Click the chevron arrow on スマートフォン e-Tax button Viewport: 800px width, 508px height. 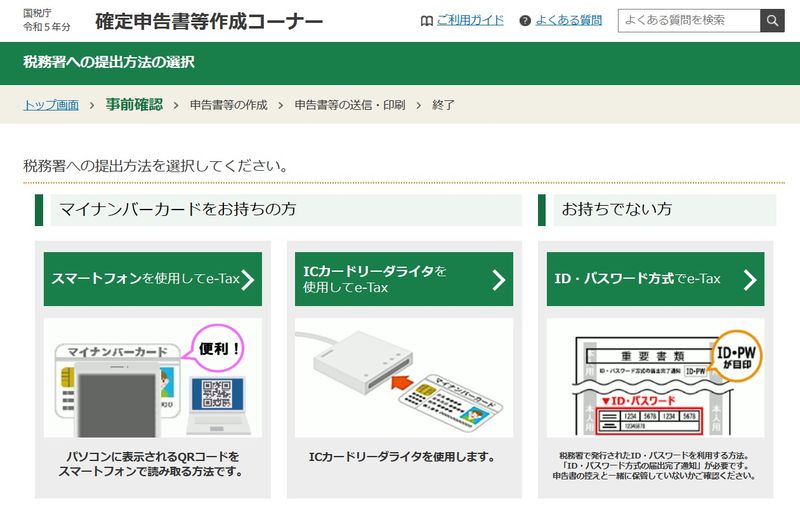pos(248,280)
